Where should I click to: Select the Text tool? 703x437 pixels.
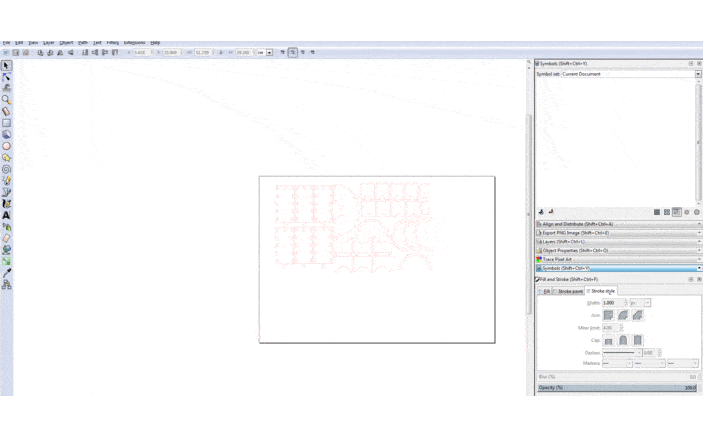pos(6,216)
